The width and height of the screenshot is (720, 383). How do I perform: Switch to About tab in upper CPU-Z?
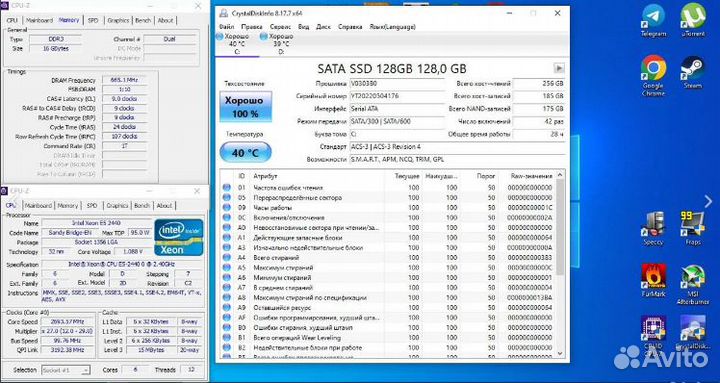point(165,20)
